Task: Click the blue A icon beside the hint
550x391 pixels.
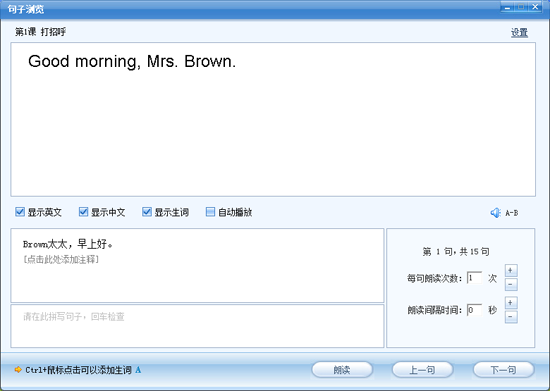Action: (x=138, y=370)
